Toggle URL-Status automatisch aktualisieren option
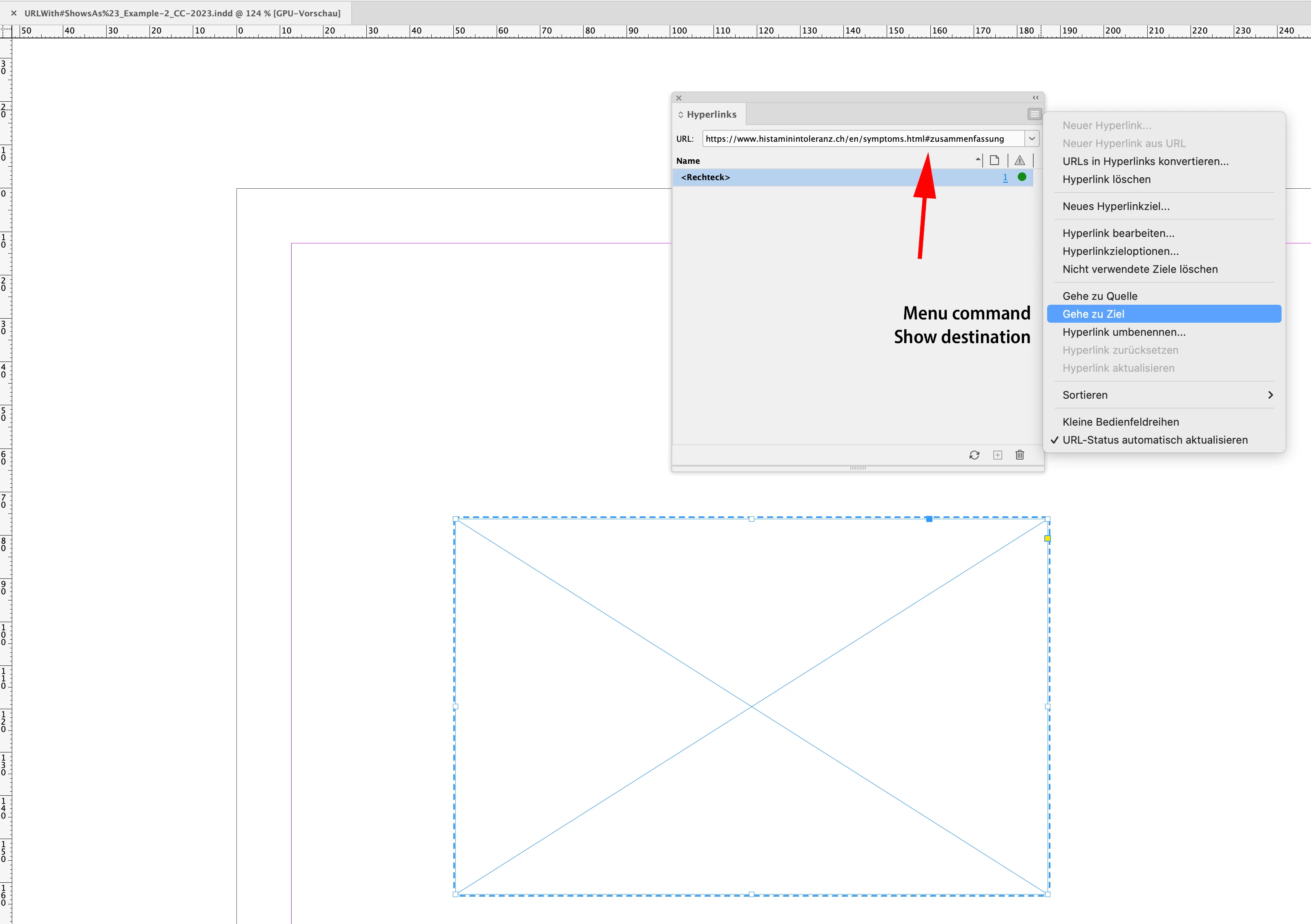The width and height of the screenshot is (1311, 924). (x=1155, y=440)
